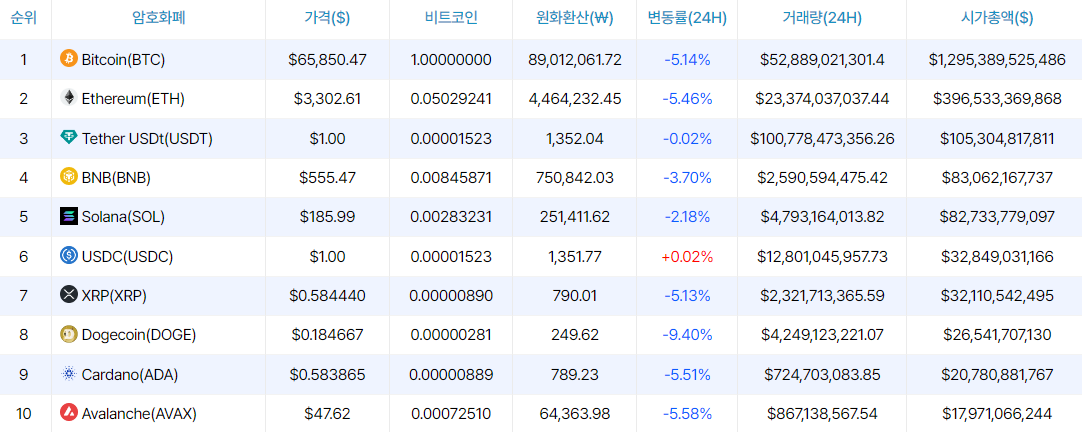Sort by 가격($) column header
Image resolution: width=1082 pixels, height=432 pixels.
click(x=327, y=19)
